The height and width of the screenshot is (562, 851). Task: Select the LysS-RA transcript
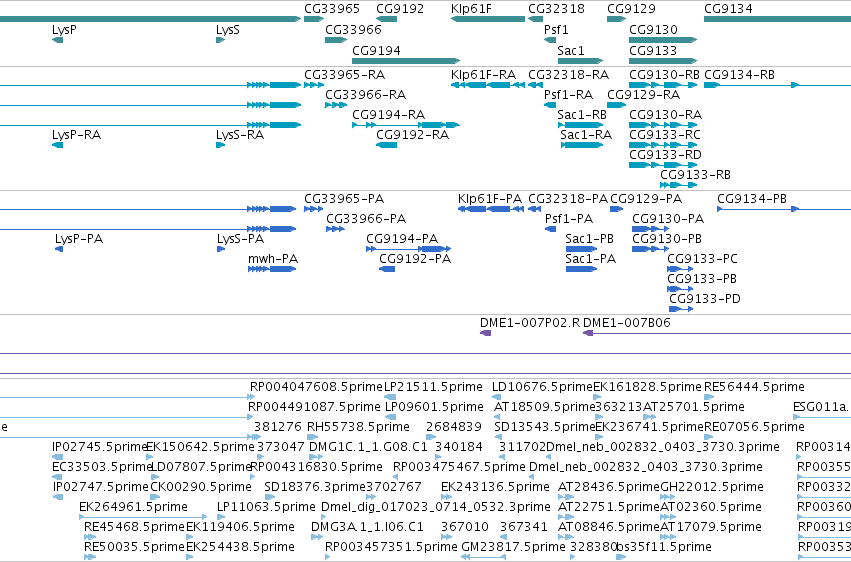point(220,145)
